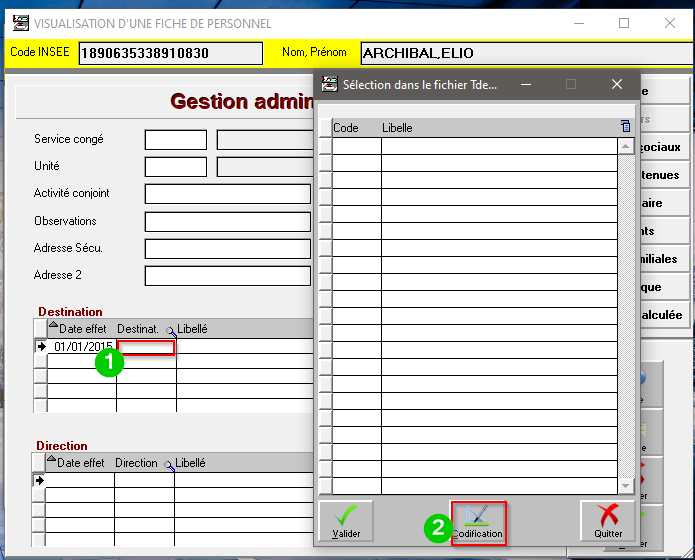
Task: Click the Observations text field
Action: pyautogui.click(x=227, y=221)
